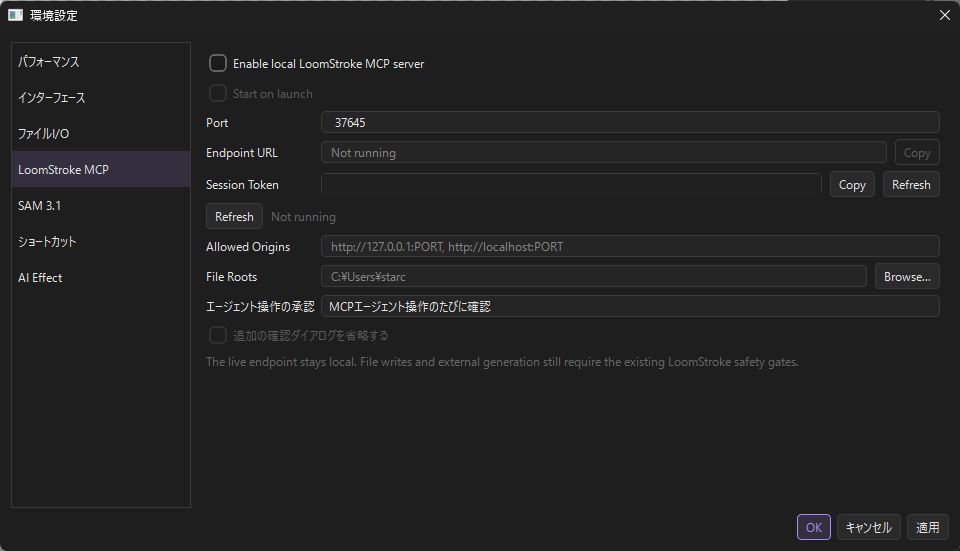This screenshot has width=960, height=551.
Task: Select the ファイルI/O category
Action: tap(101, 133)
